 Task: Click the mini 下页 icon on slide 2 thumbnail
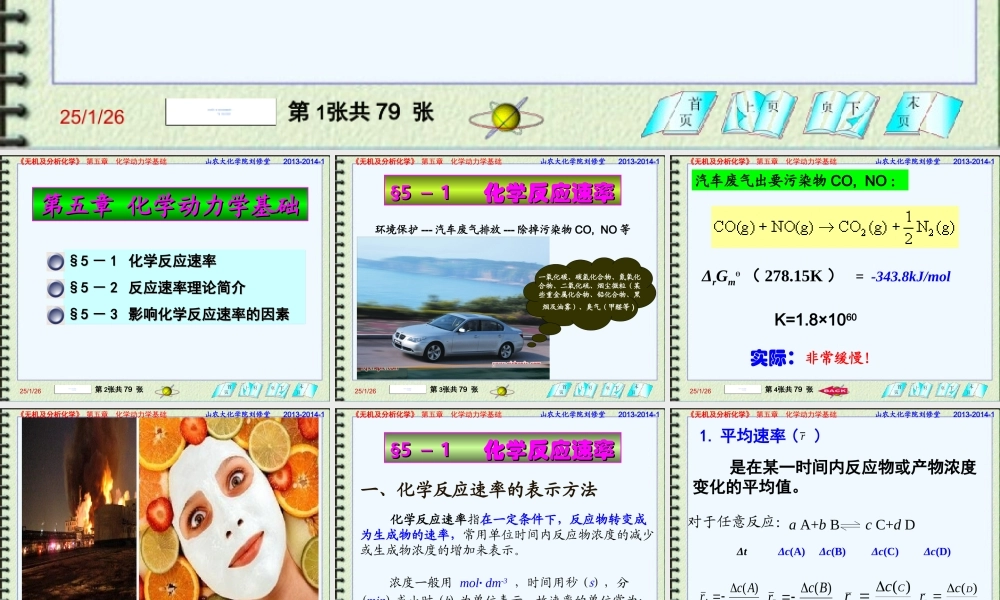click(278, 390)
